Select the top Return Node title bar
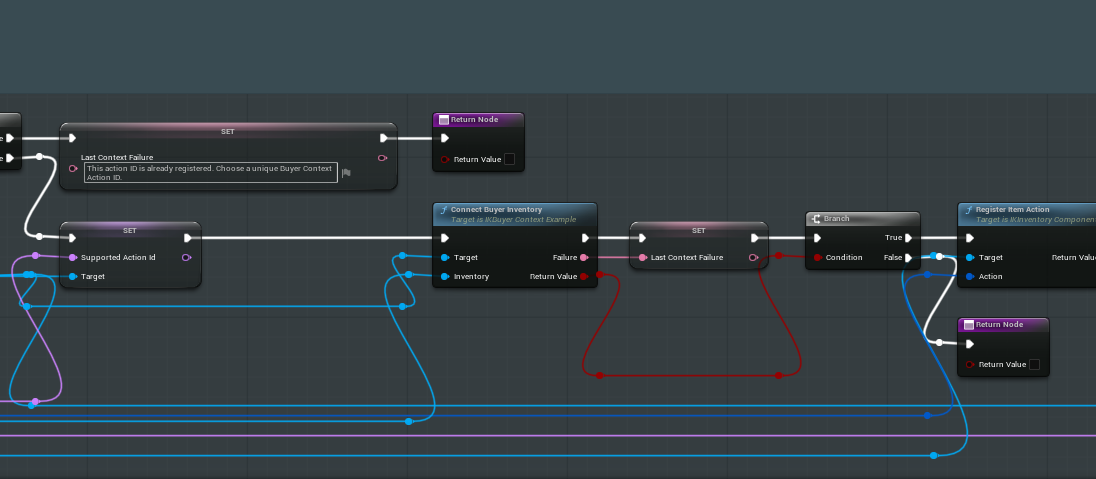The width and height of the screenshot is (1096, 479). pyautogui.click(x=478, y=120)
